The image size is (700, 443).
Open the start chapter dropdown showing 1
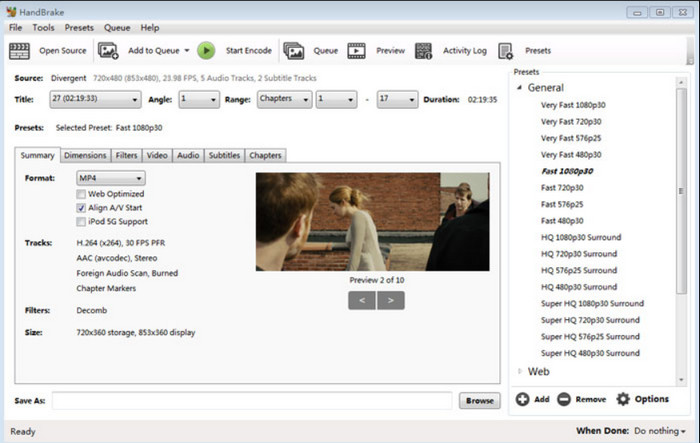pos(337,99)
